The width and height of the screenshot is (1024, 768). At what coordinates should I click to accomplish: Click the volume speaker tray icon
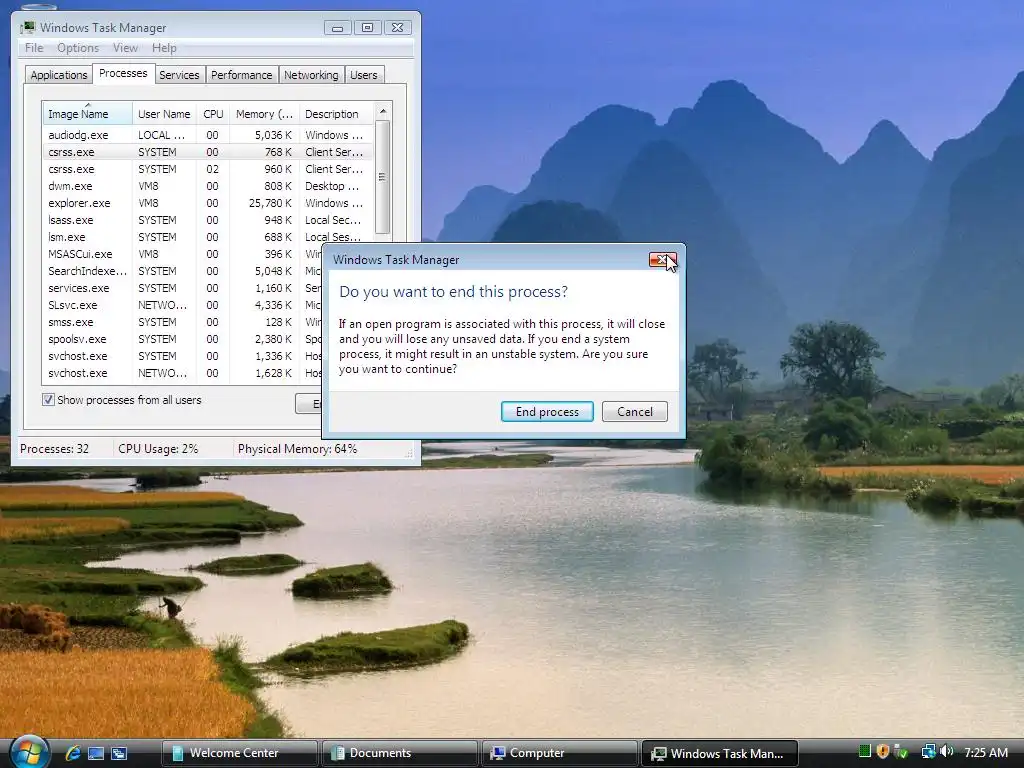pyautogui.click(x=947, y=752)
